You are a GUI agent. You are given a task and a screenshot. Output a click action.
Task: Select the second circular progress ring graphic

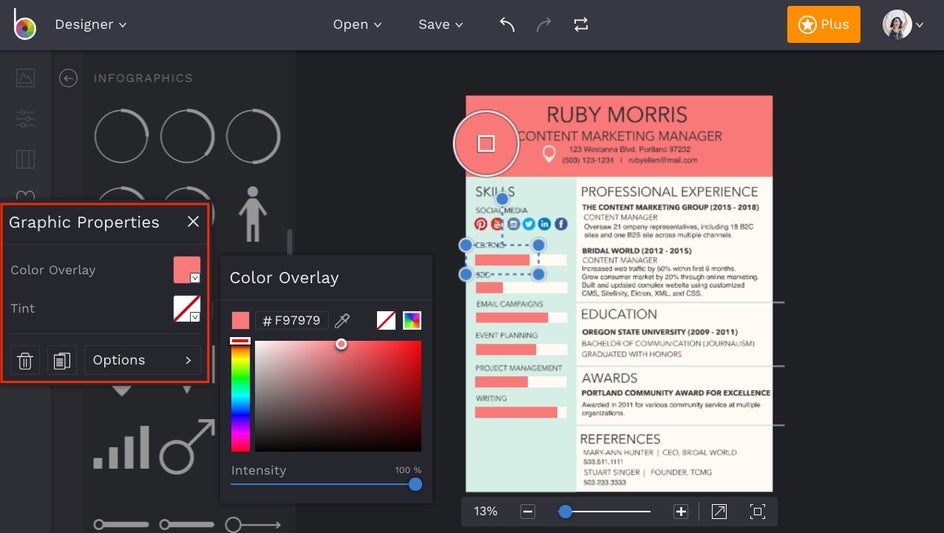187,136
